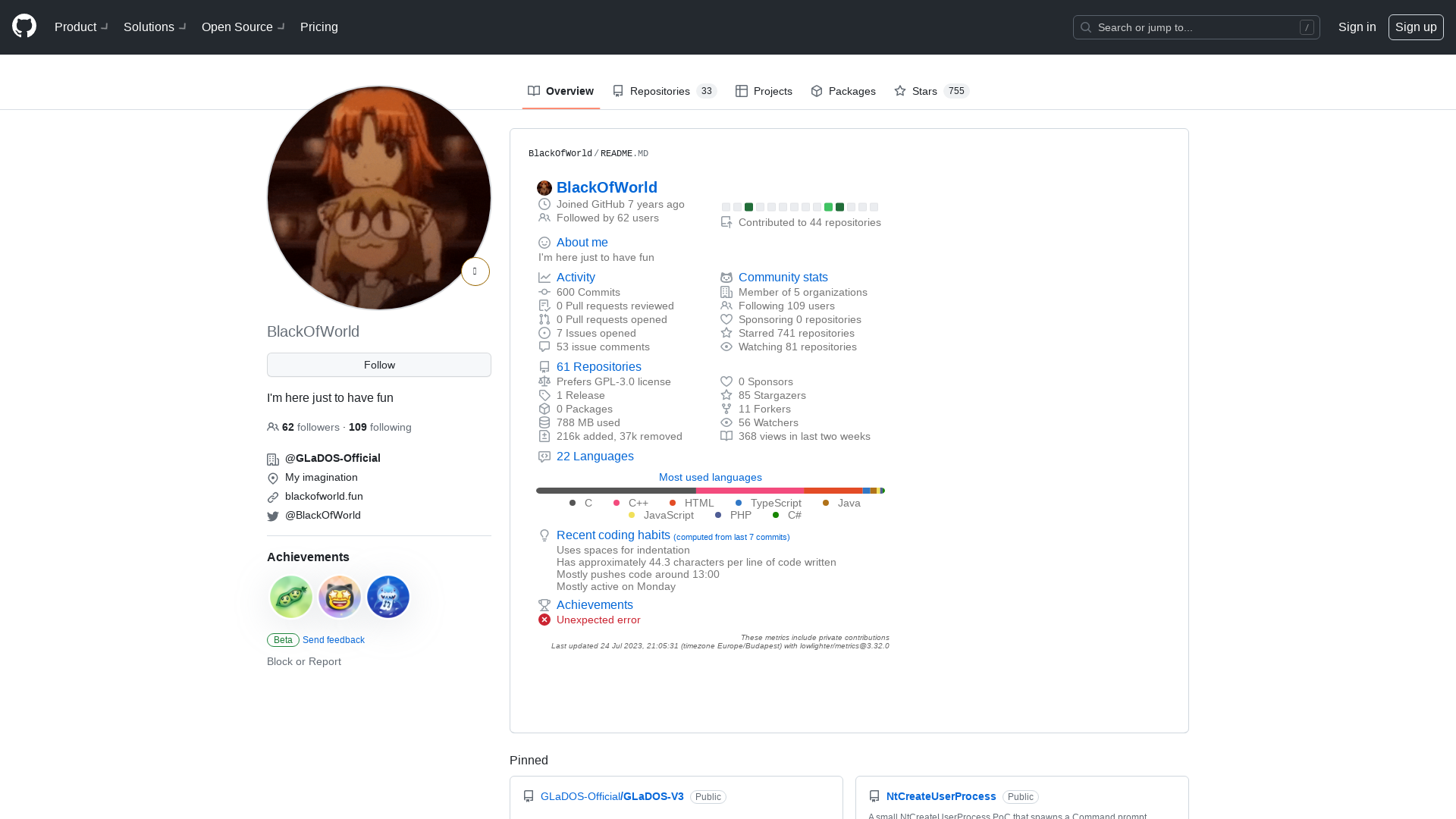Click the website link chain icon

(x=273, y=497)
